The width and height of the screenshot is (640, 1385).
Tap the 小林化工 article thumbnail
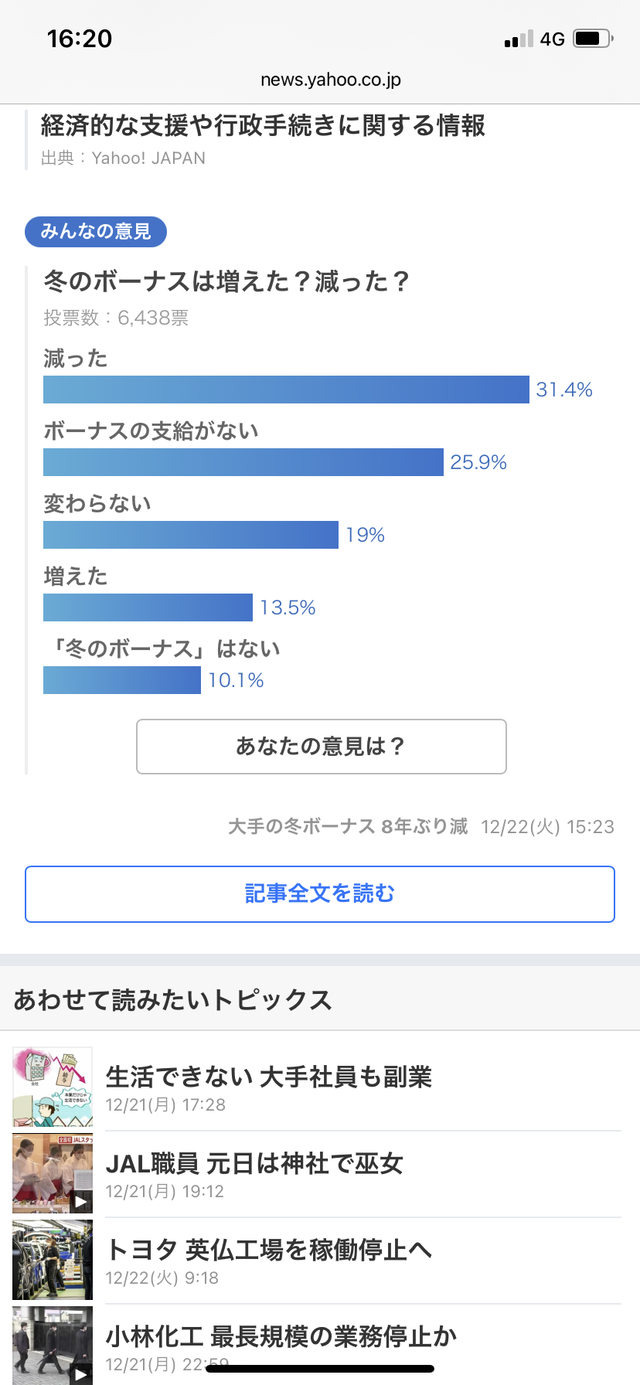click(52, 1345)
